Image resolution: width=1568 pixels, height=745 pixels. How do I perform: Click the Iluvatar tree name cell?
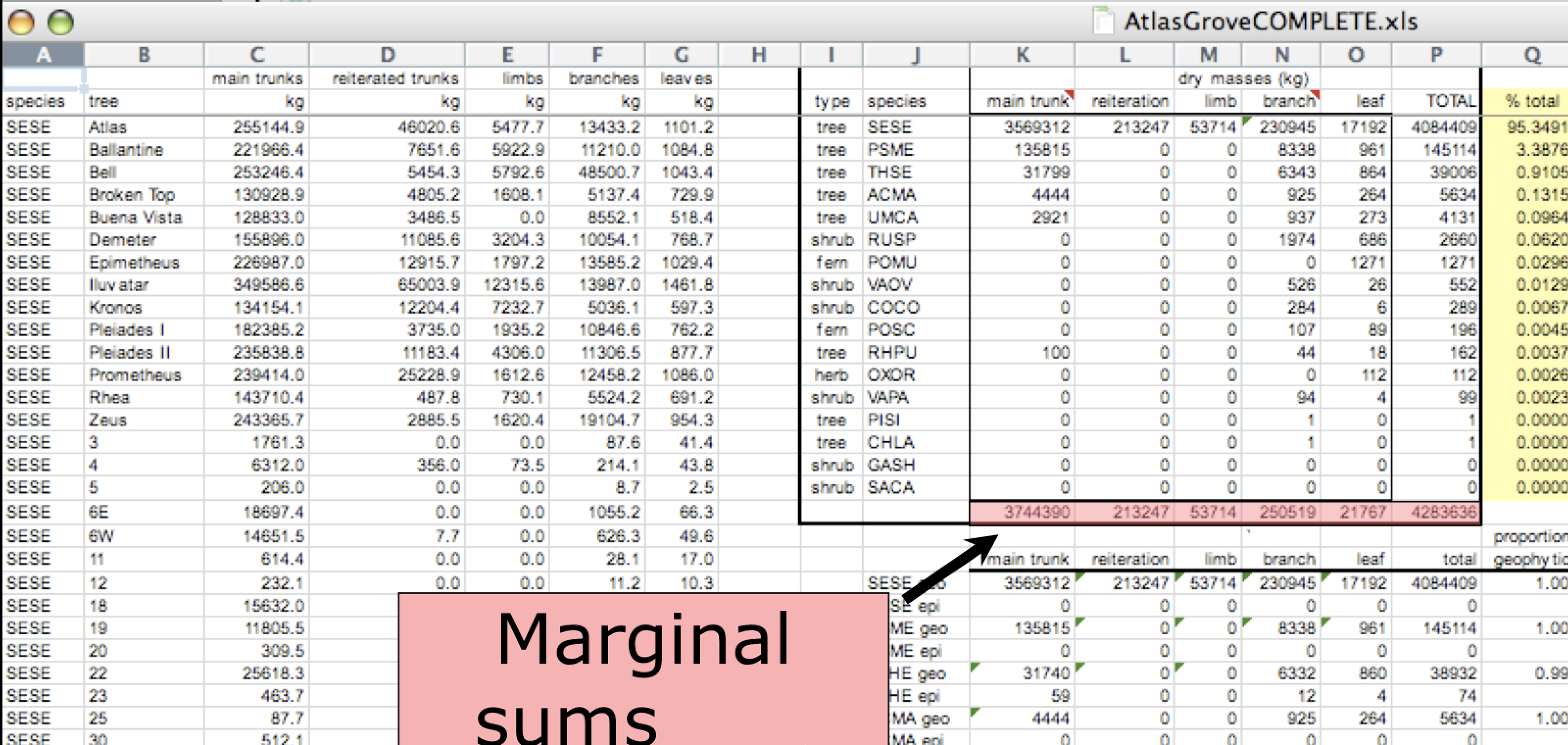(119, 285)
